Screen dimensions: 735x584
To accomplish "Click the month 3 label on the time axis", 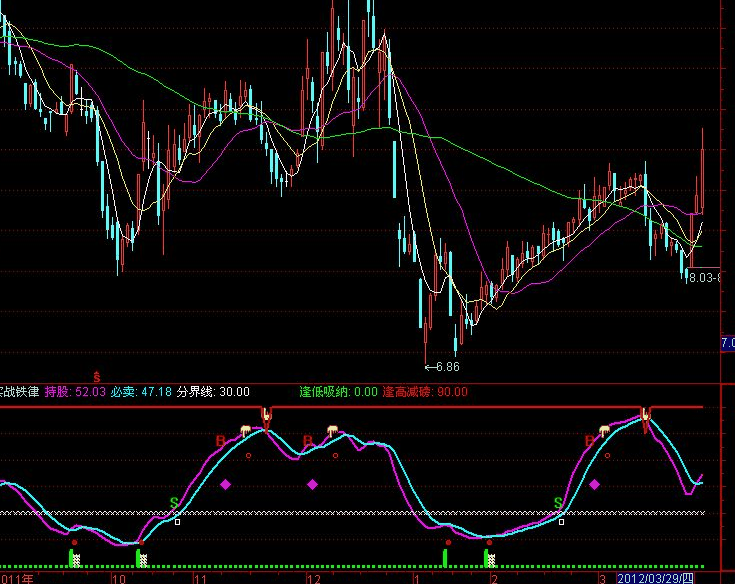I will (x=603, y=578).
